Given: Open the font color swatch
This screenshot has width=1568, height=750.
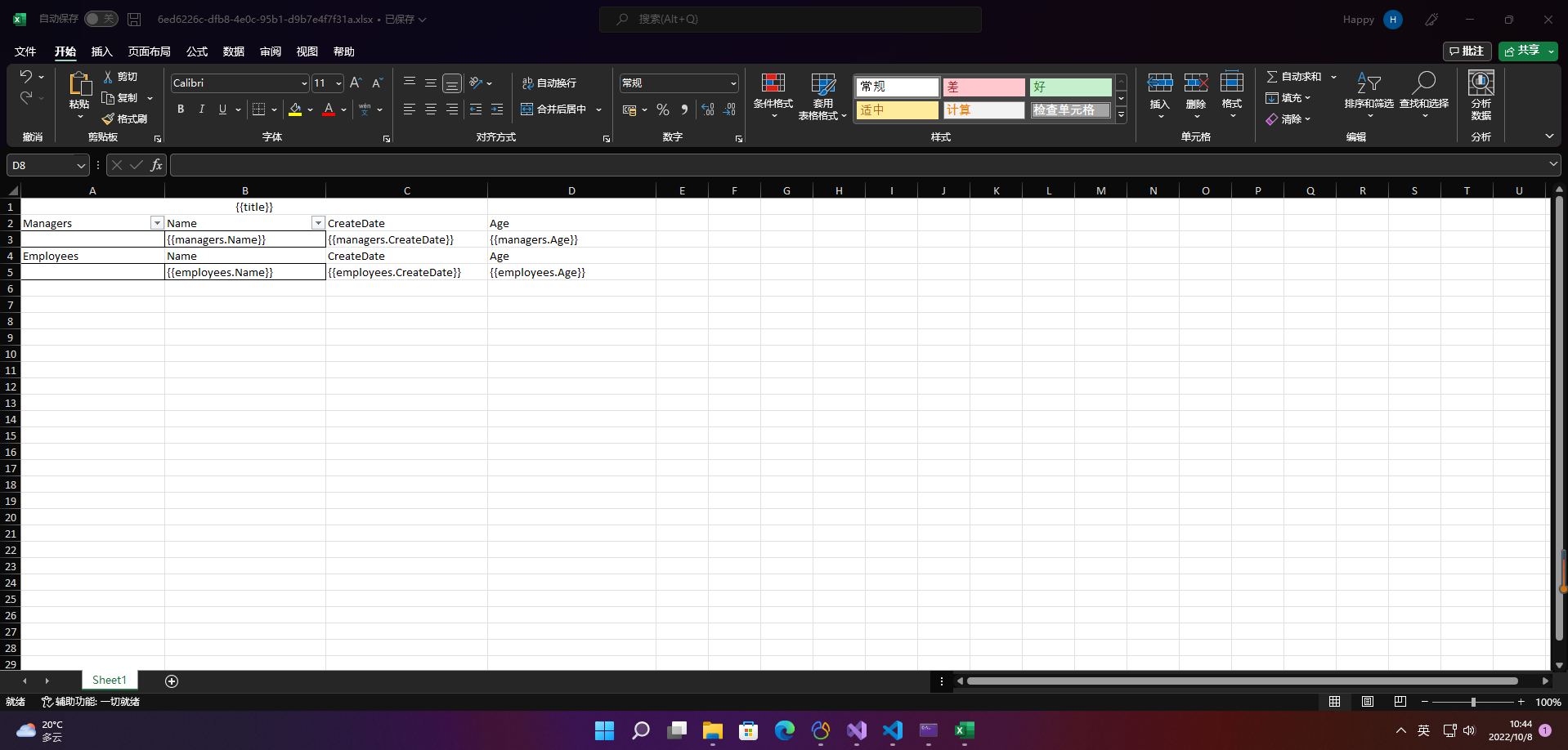Looking at the screenshot, I should click(328, 109).
